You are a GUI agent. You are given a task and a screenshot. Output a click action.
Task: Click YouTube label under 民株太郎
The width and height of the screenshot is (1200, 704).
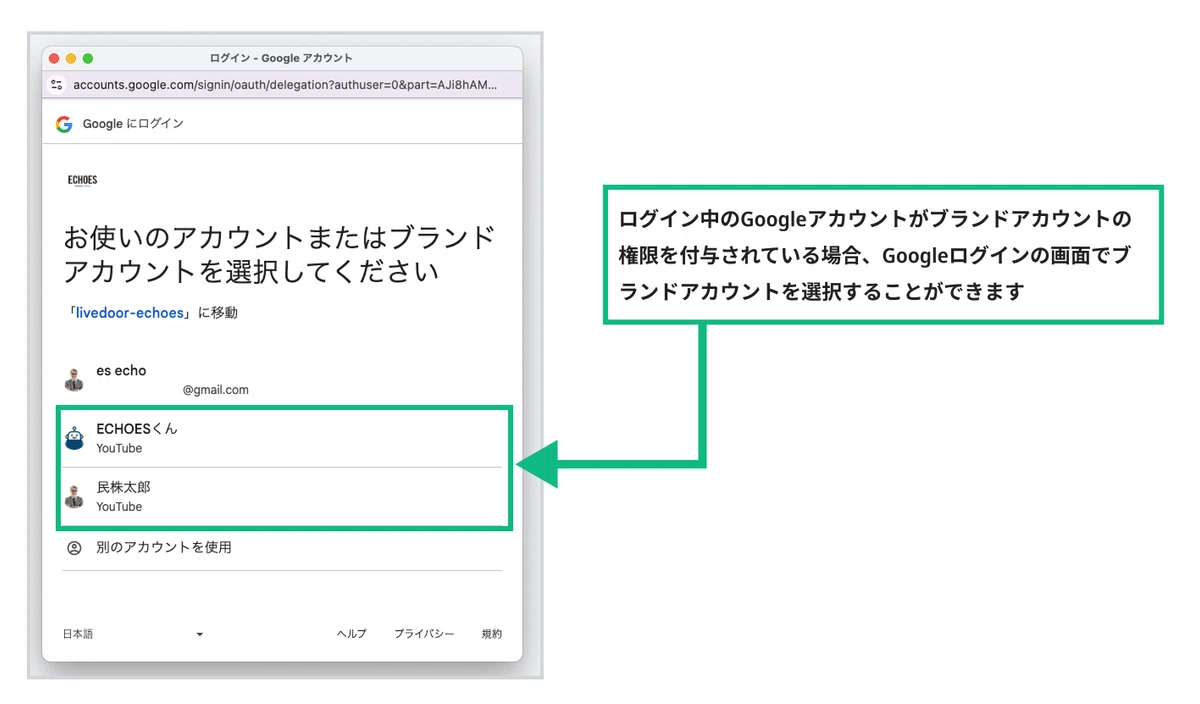pos(119,506)
